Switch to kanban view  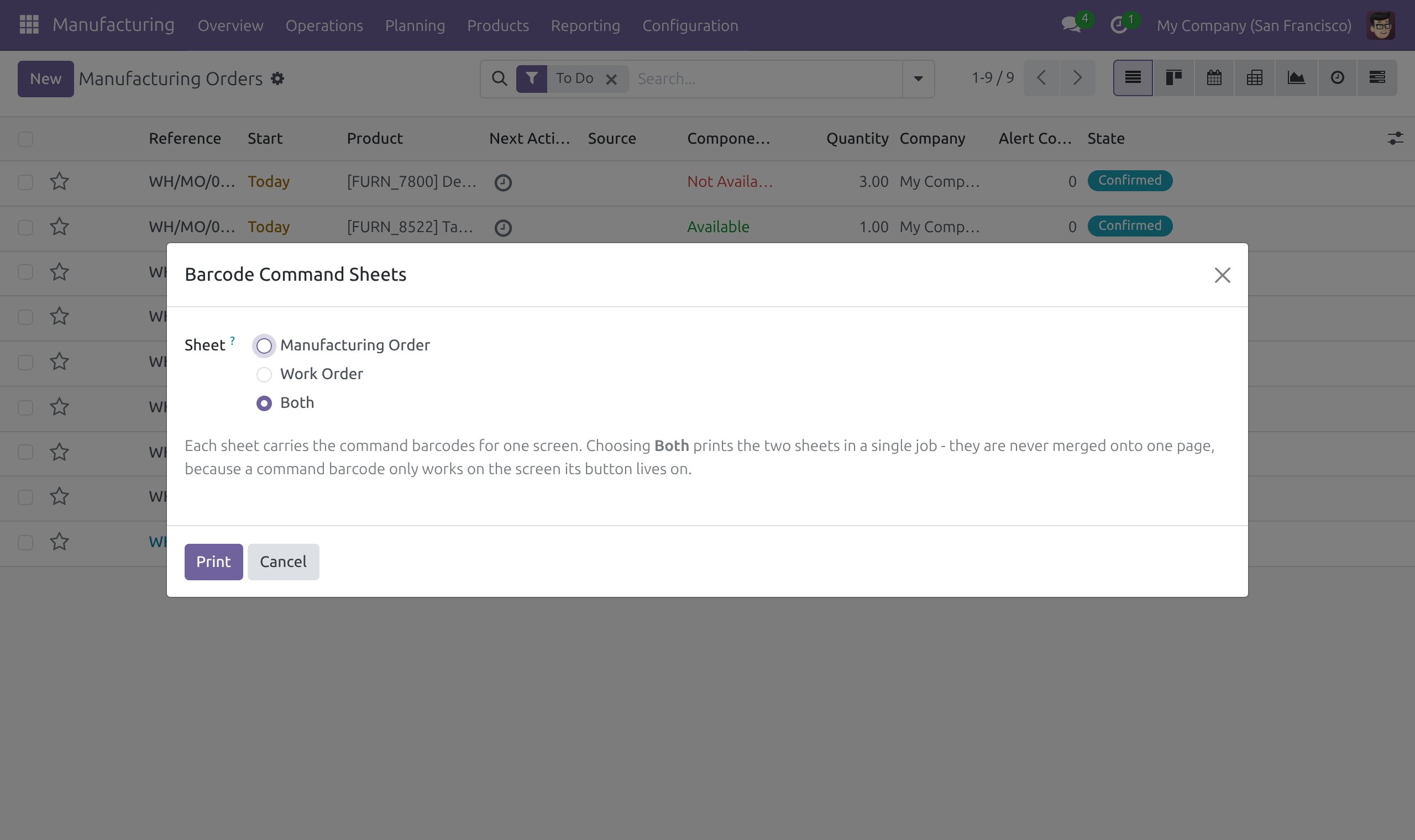1174,78
